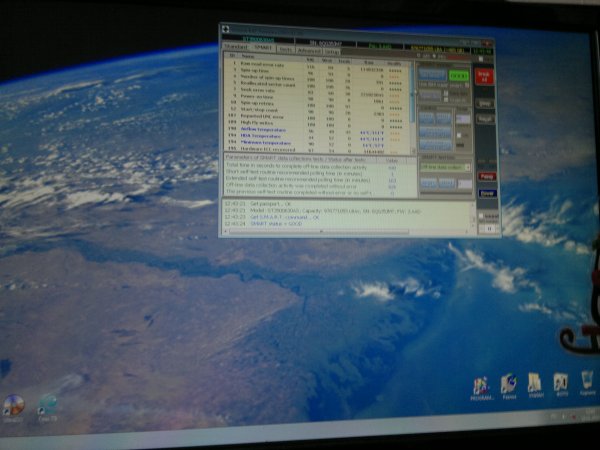The height and width of the screenshot is (450, 600).
Task: Open the Tests tab
Action: (x=285, y=48)
